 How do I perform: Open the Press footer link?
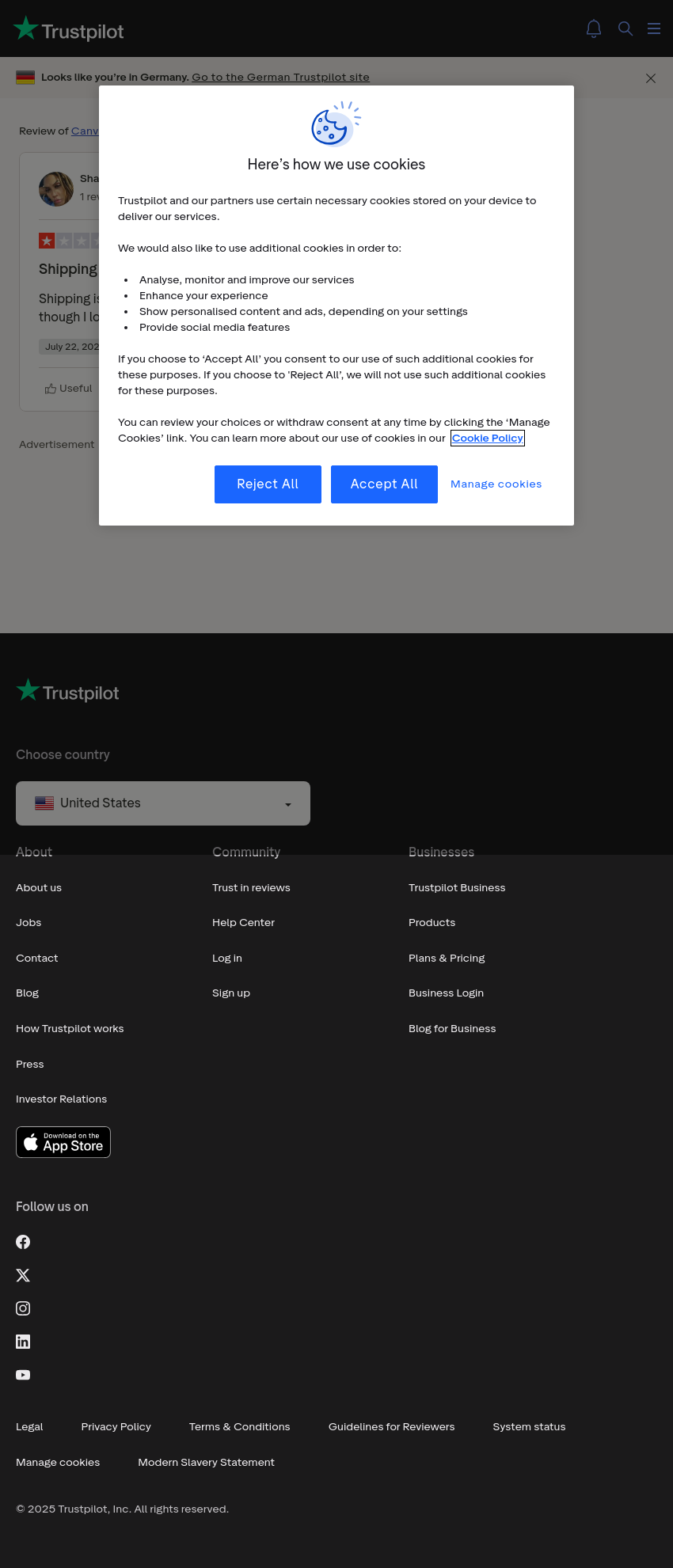coord(30,1065)
